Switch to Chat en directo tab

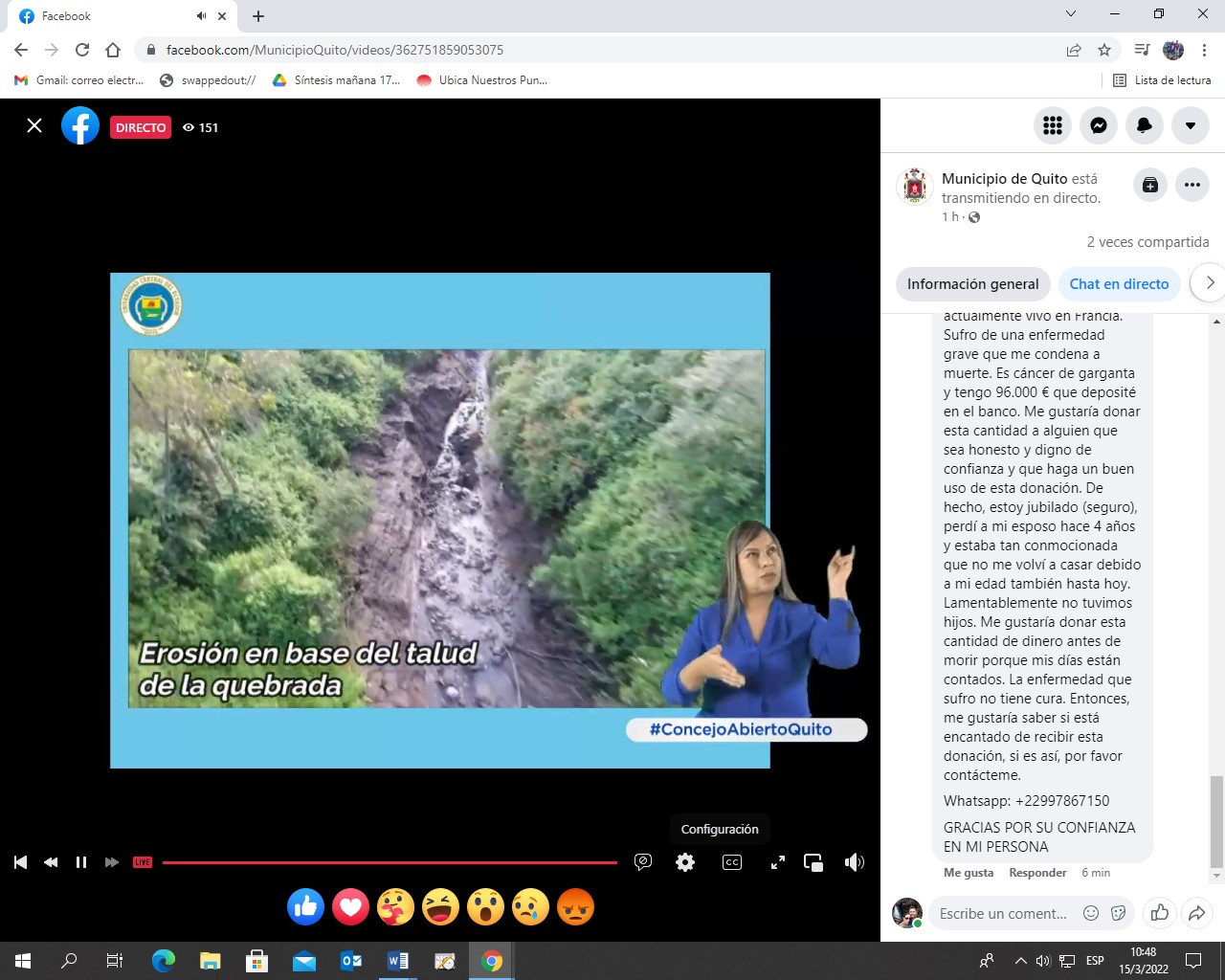[x=1119, y=284]
